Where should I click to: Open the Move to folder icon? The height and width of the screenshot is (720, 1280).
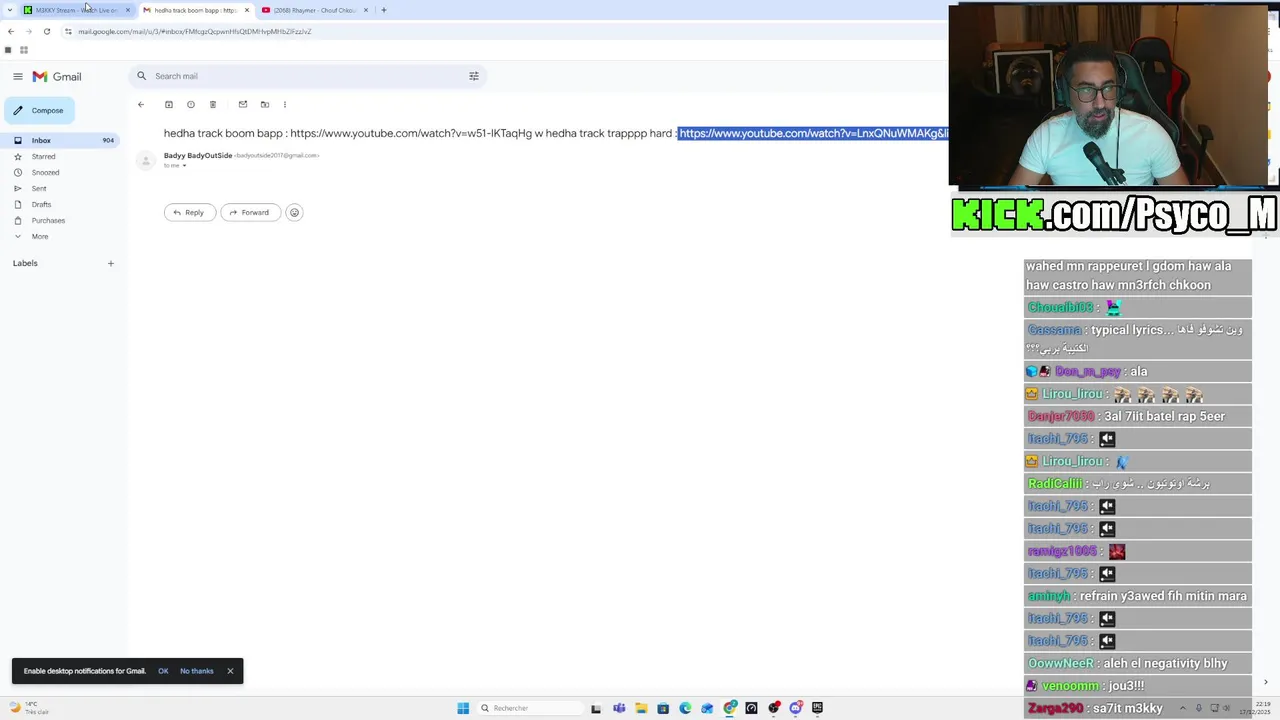[265, 104]
